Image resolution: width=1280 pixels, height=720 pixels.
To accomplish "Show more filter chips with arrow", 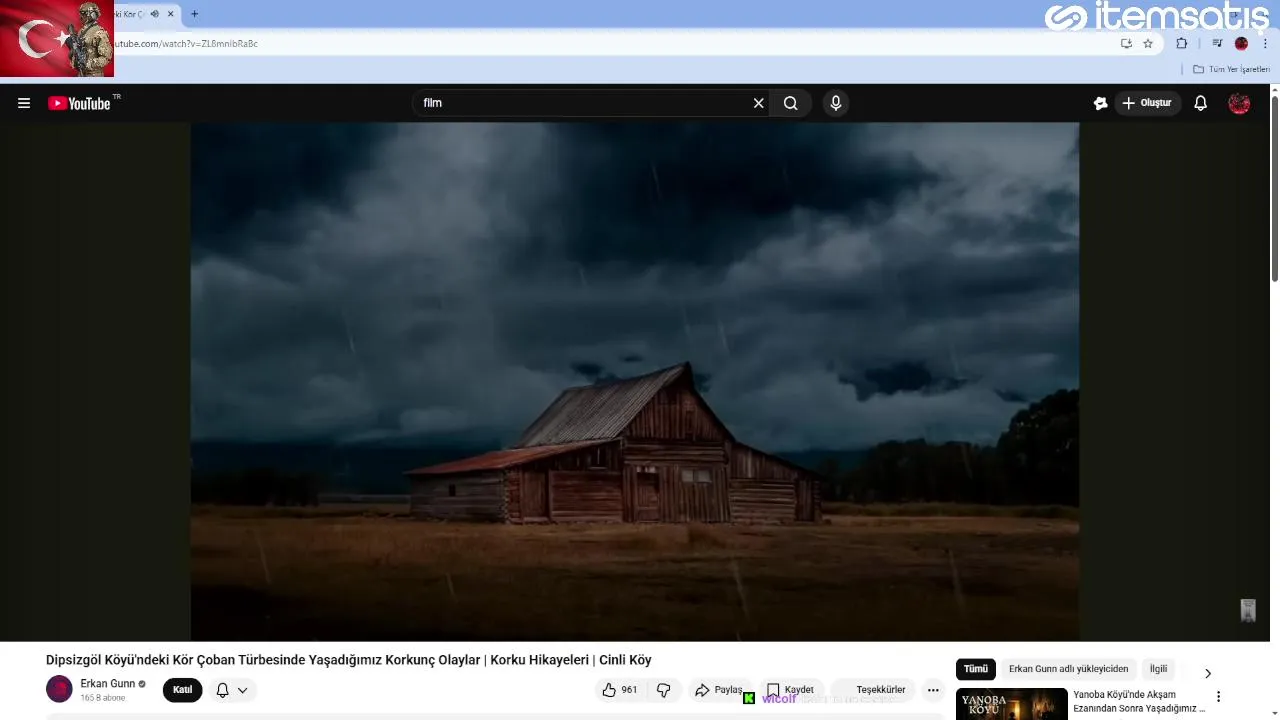I will pyautogui.click(x=1207, y=673).
